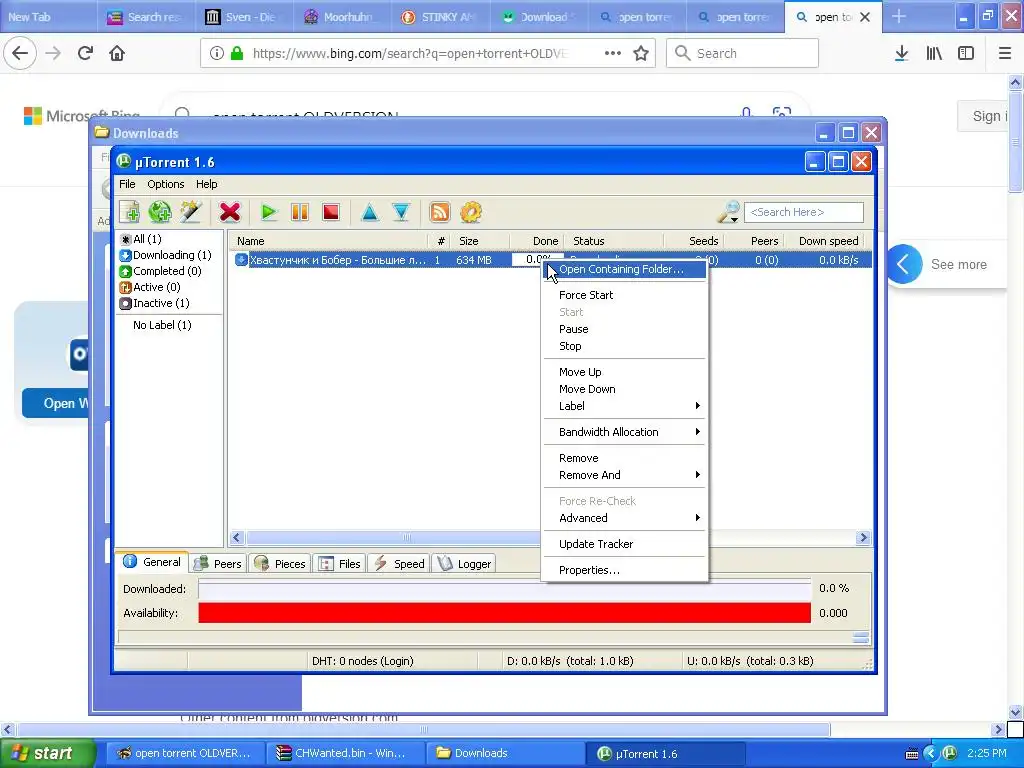The image size is (1024, 768).
Task: Switch to the Files tab
Action: click(x=339, y=564)
